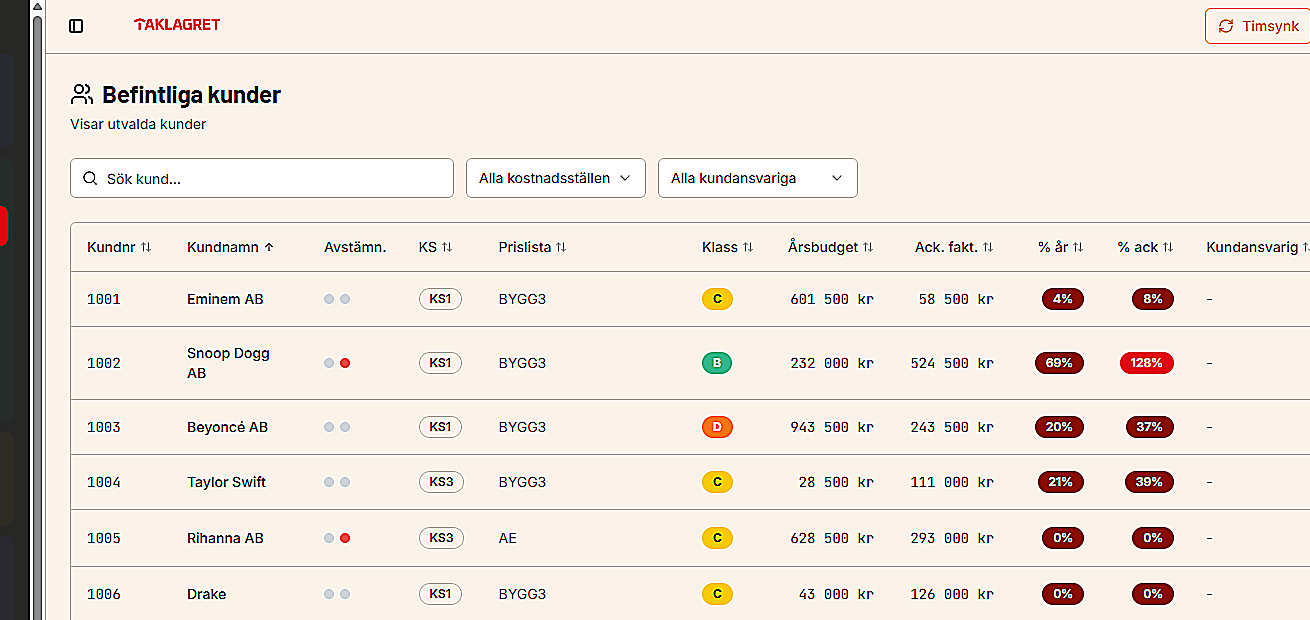Viewport: 1310px width, 620px height.
Task: Click the Befintliga kunder people icon
Action: pos(82,95)
